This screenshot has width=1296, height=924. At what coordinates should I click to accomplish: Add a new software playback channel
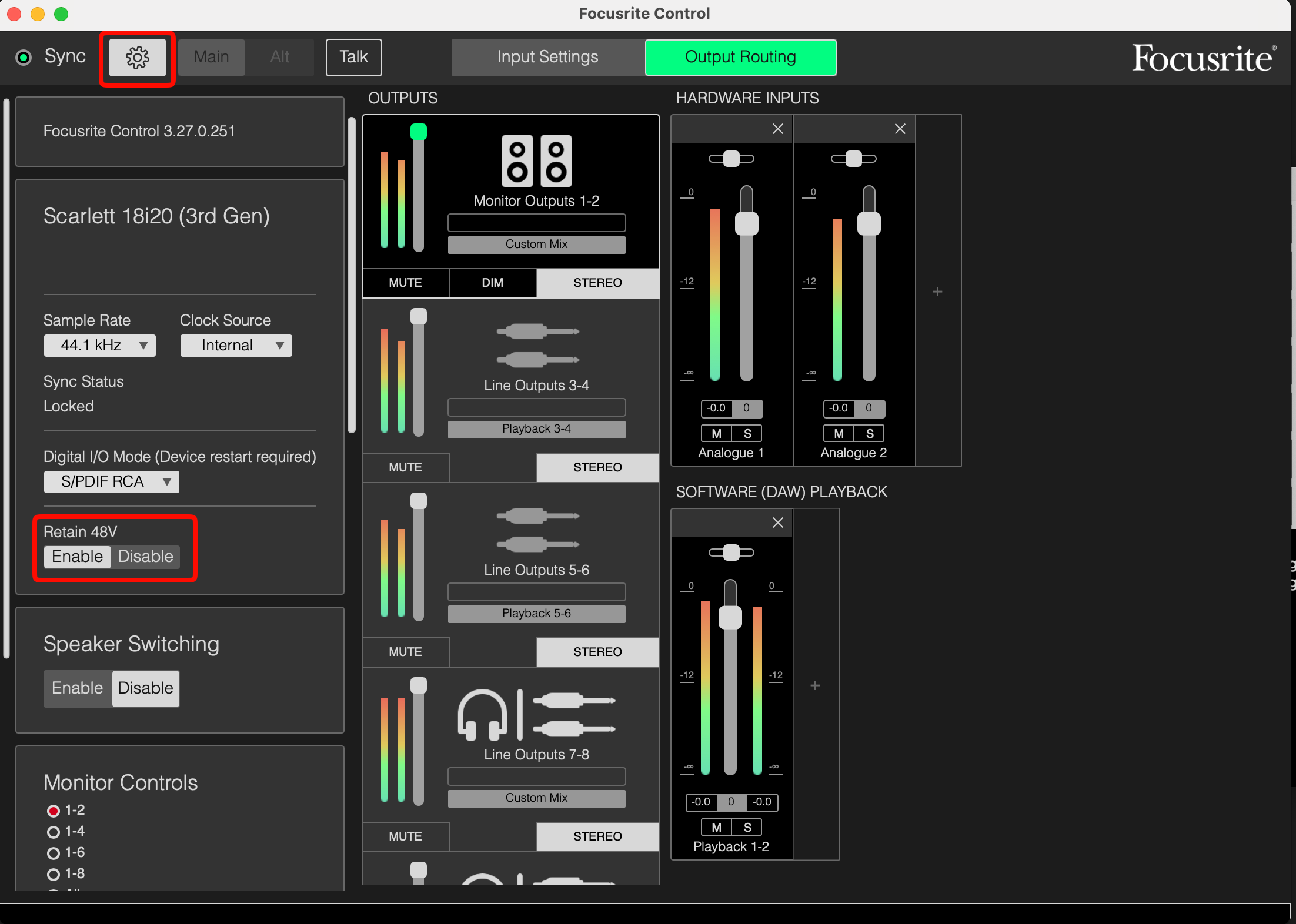click(815, 685)
